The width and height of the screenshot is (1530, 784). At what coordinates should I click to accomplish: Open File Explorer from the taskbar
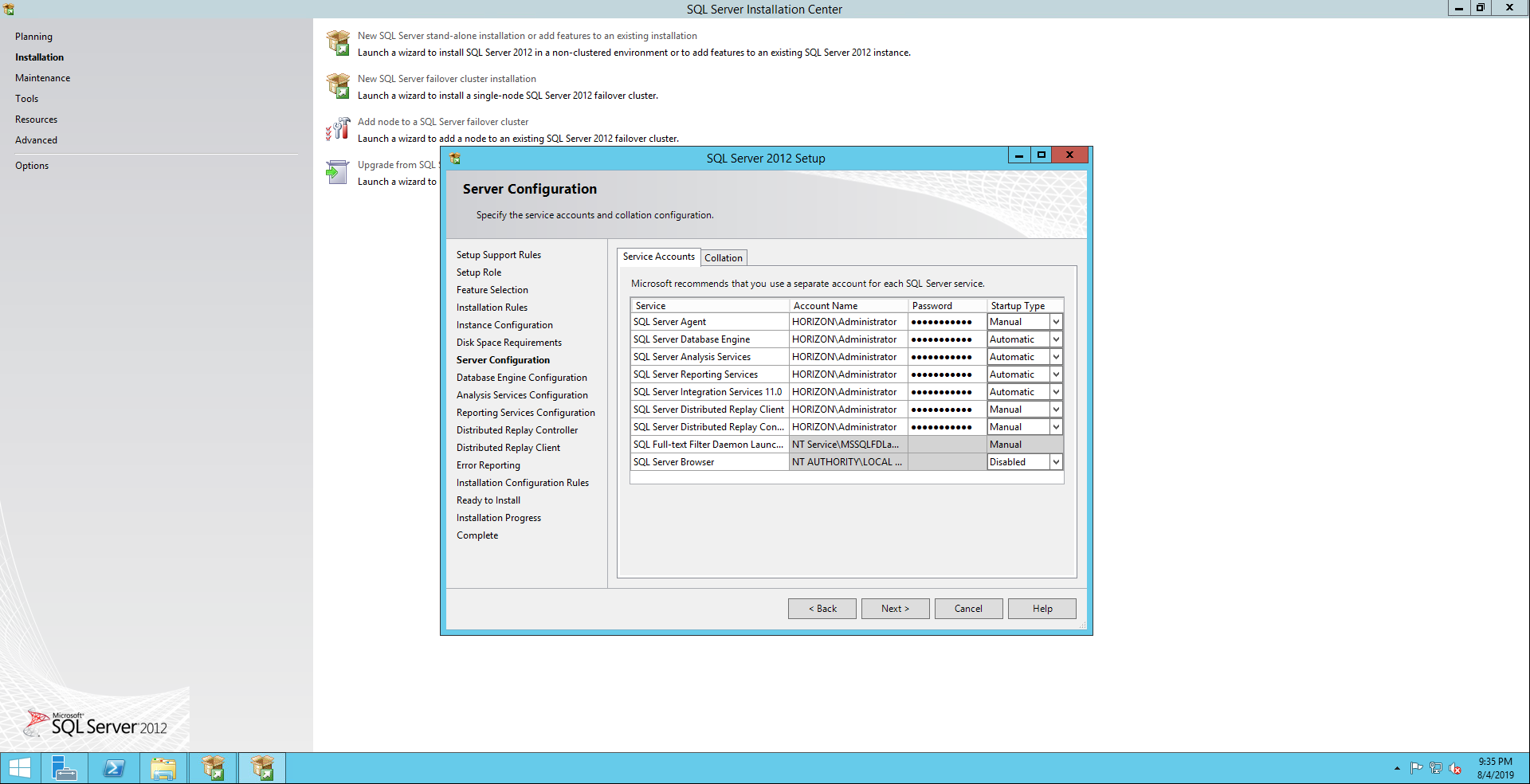coord(163,768)
